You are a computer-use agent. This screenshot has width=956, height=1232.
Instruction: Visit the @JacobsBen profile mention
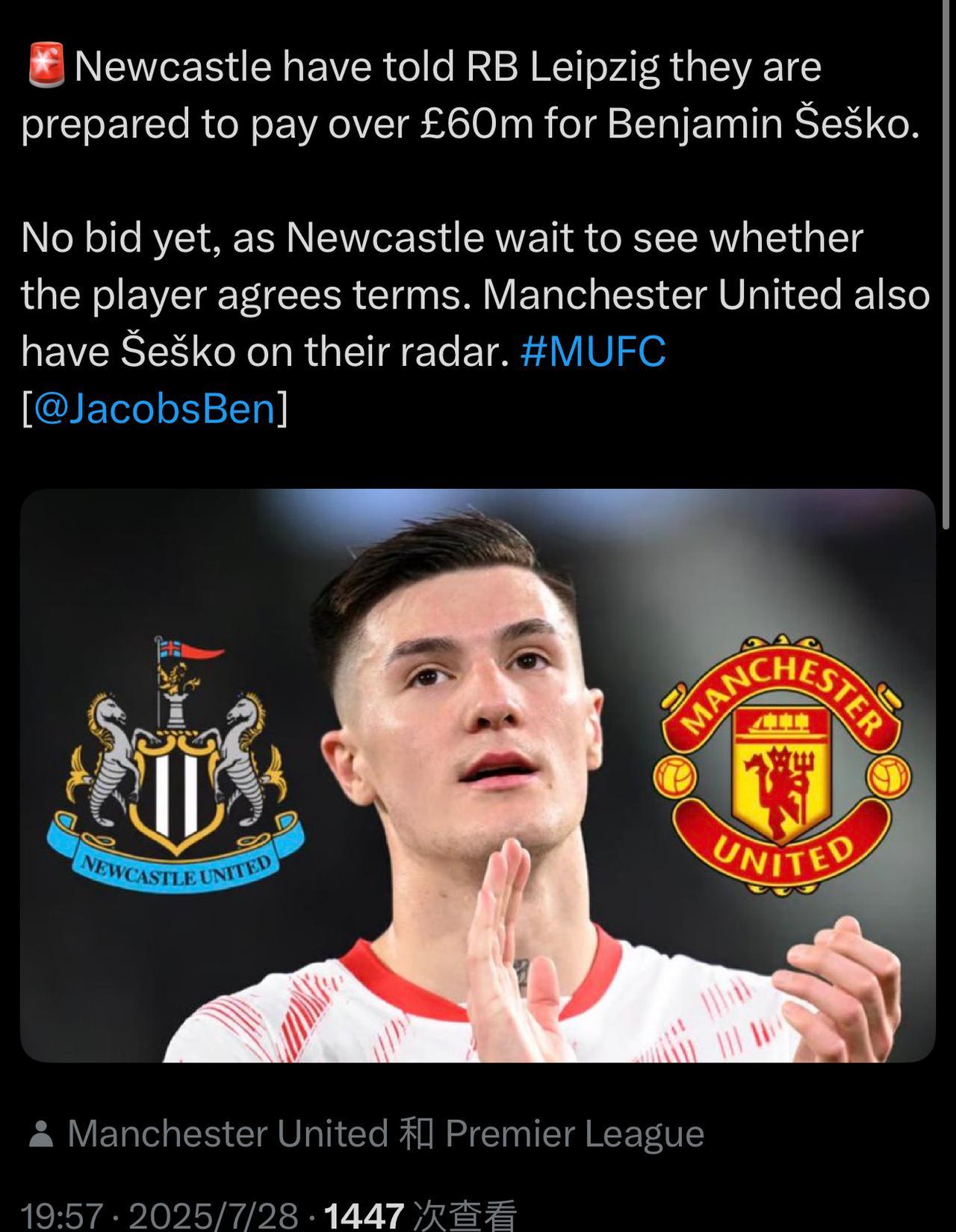[x=155, y=409]
